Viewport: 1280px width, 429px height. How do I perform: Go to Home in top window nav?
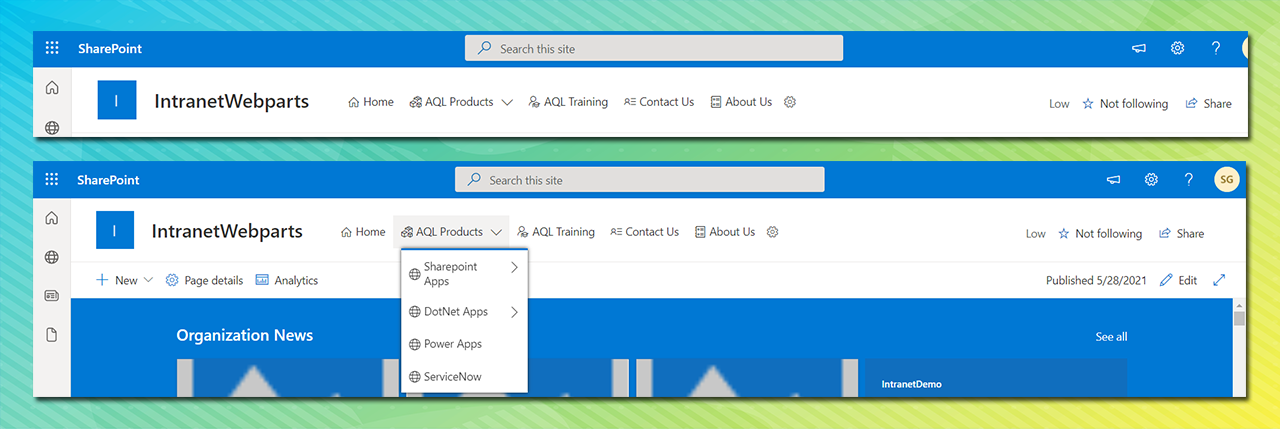(x=371, y=102)
